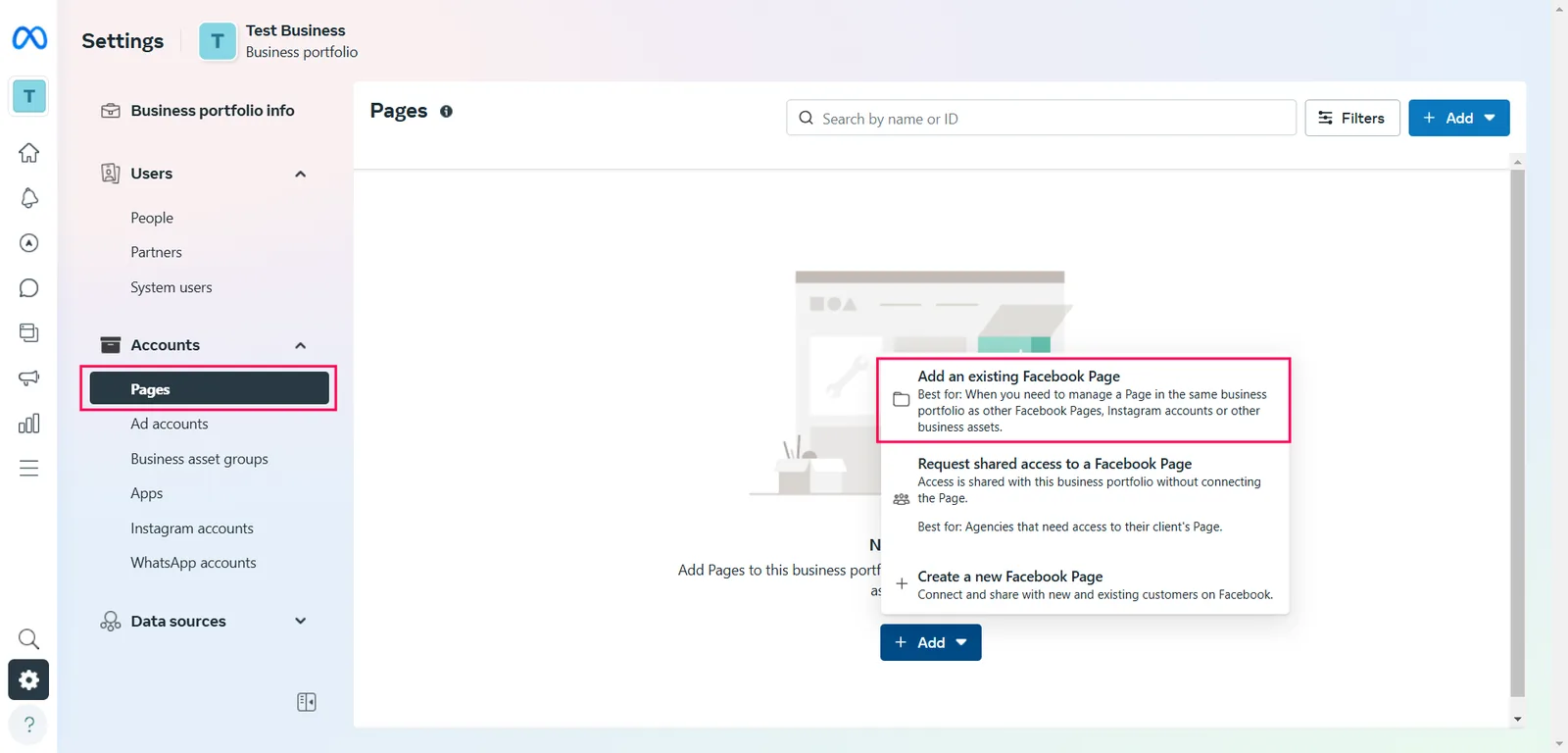Click the Search by name or ID field
The image size is (1568, 753).
coord(1042,118)
